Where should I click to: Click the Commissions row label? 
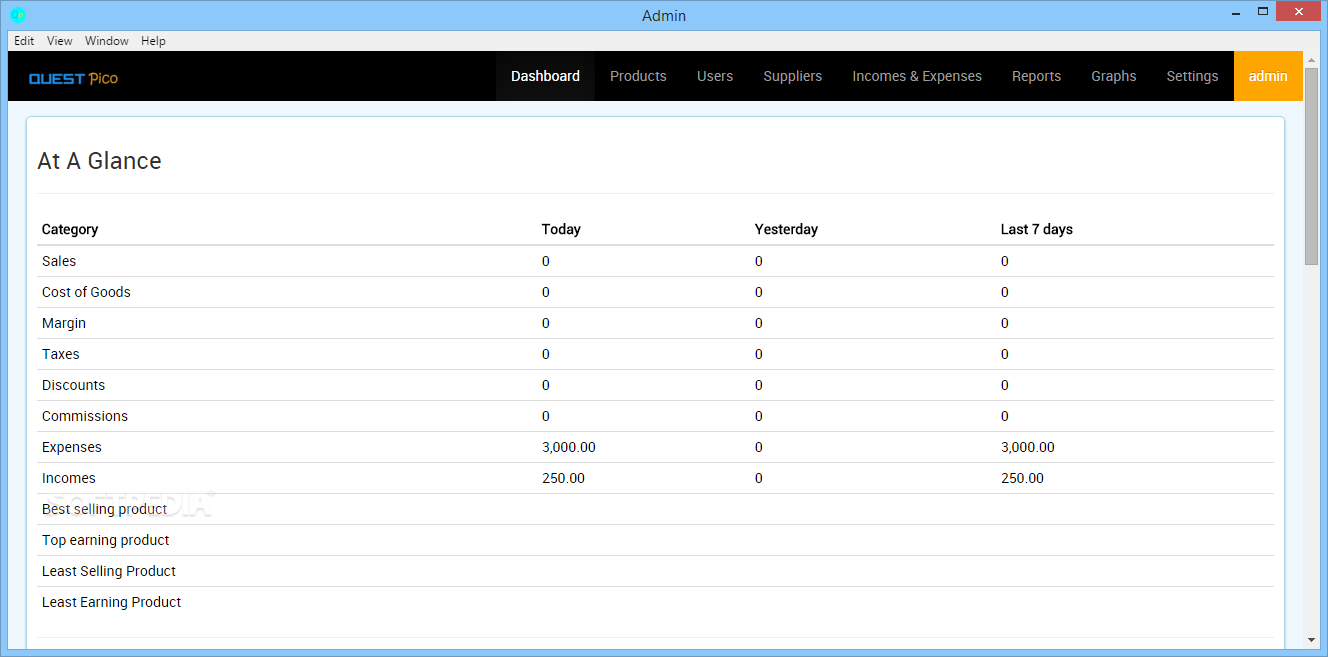pos(85,416)
